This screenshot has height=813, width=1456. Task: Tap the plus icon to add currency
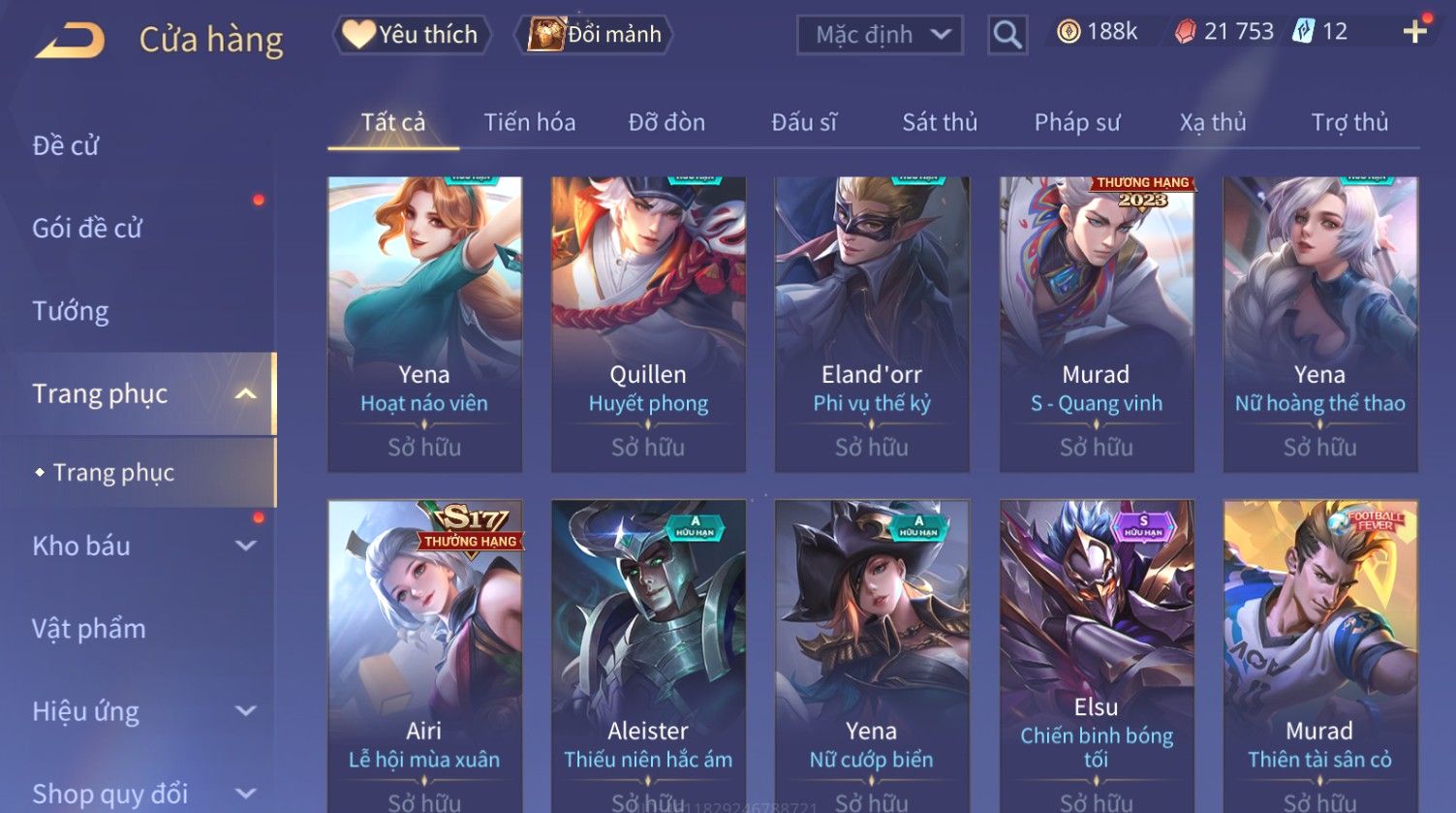1414,32
